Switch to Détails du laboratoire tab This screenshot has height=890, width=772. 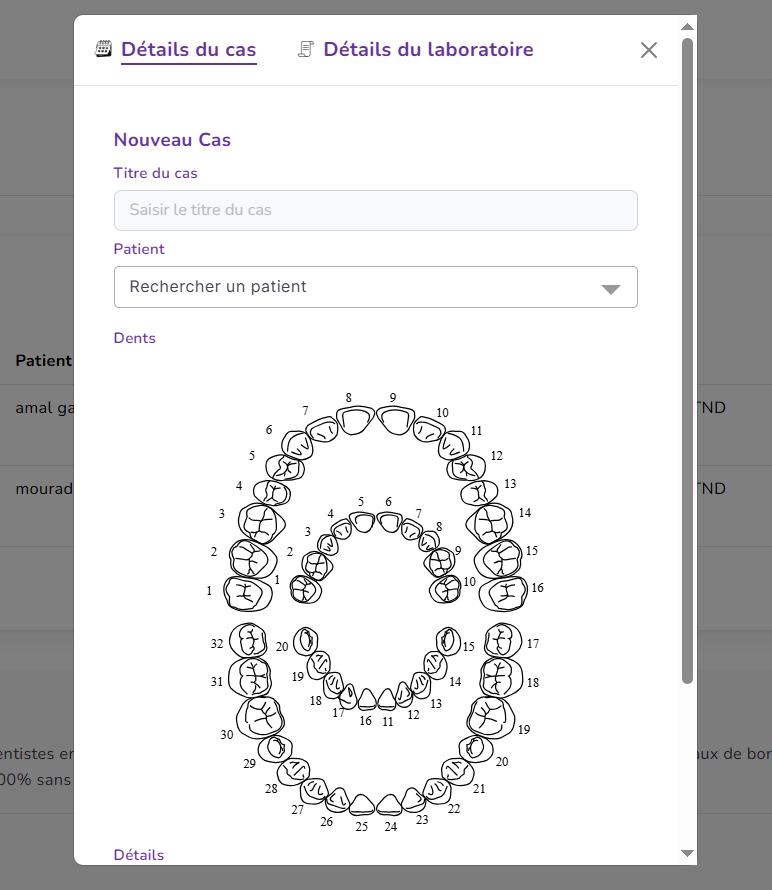pos(428,49)
